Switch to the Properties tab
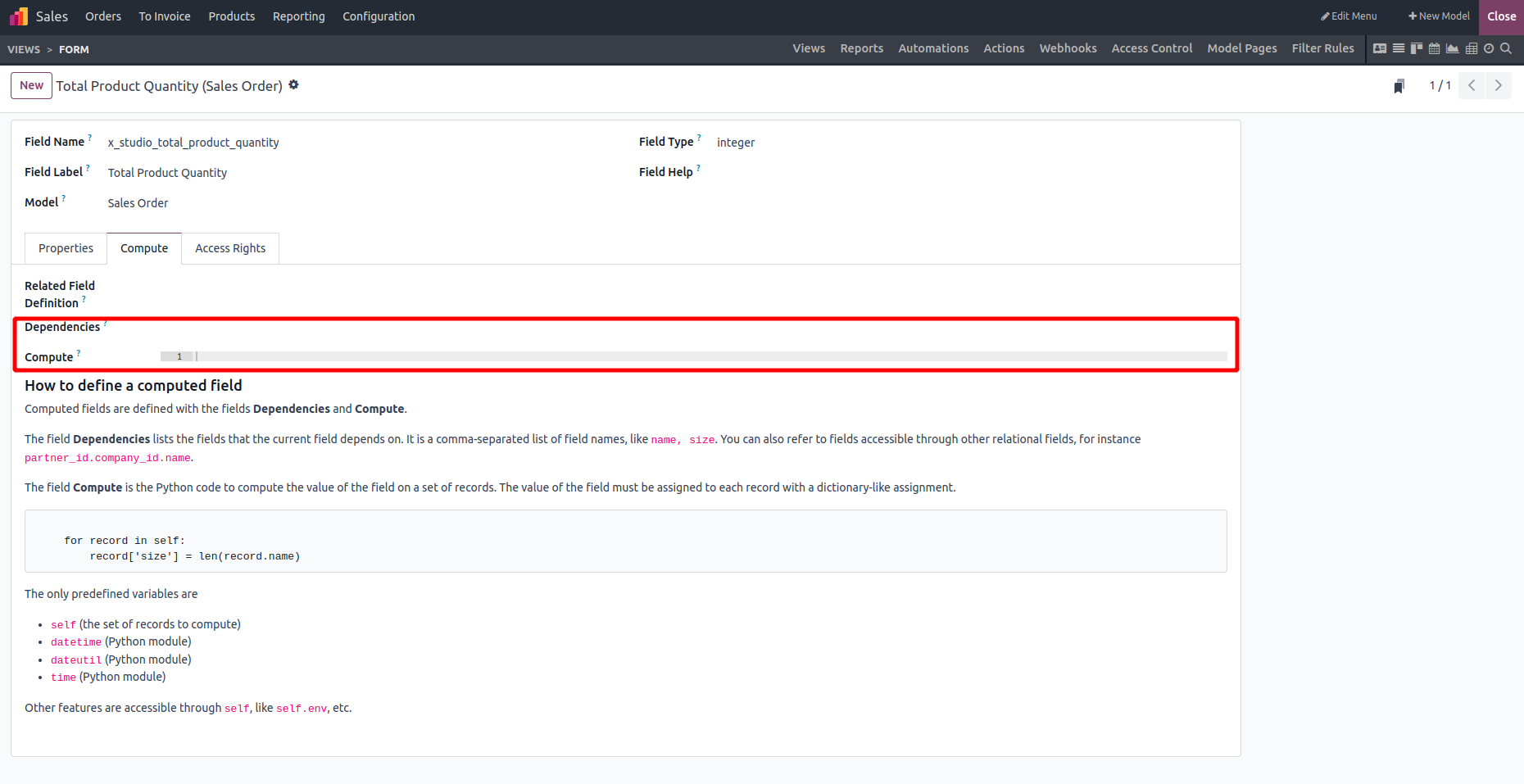The image size is (1524, 784). (x=66, y=248)
